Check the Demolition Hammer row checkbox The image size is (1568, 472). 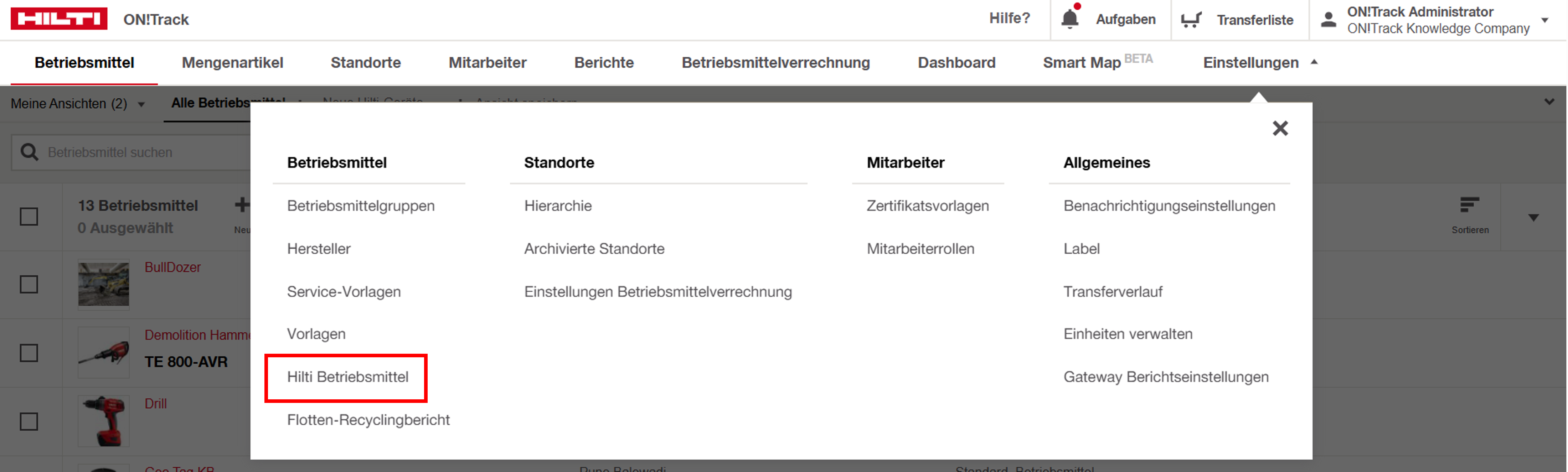coord(29,353)
